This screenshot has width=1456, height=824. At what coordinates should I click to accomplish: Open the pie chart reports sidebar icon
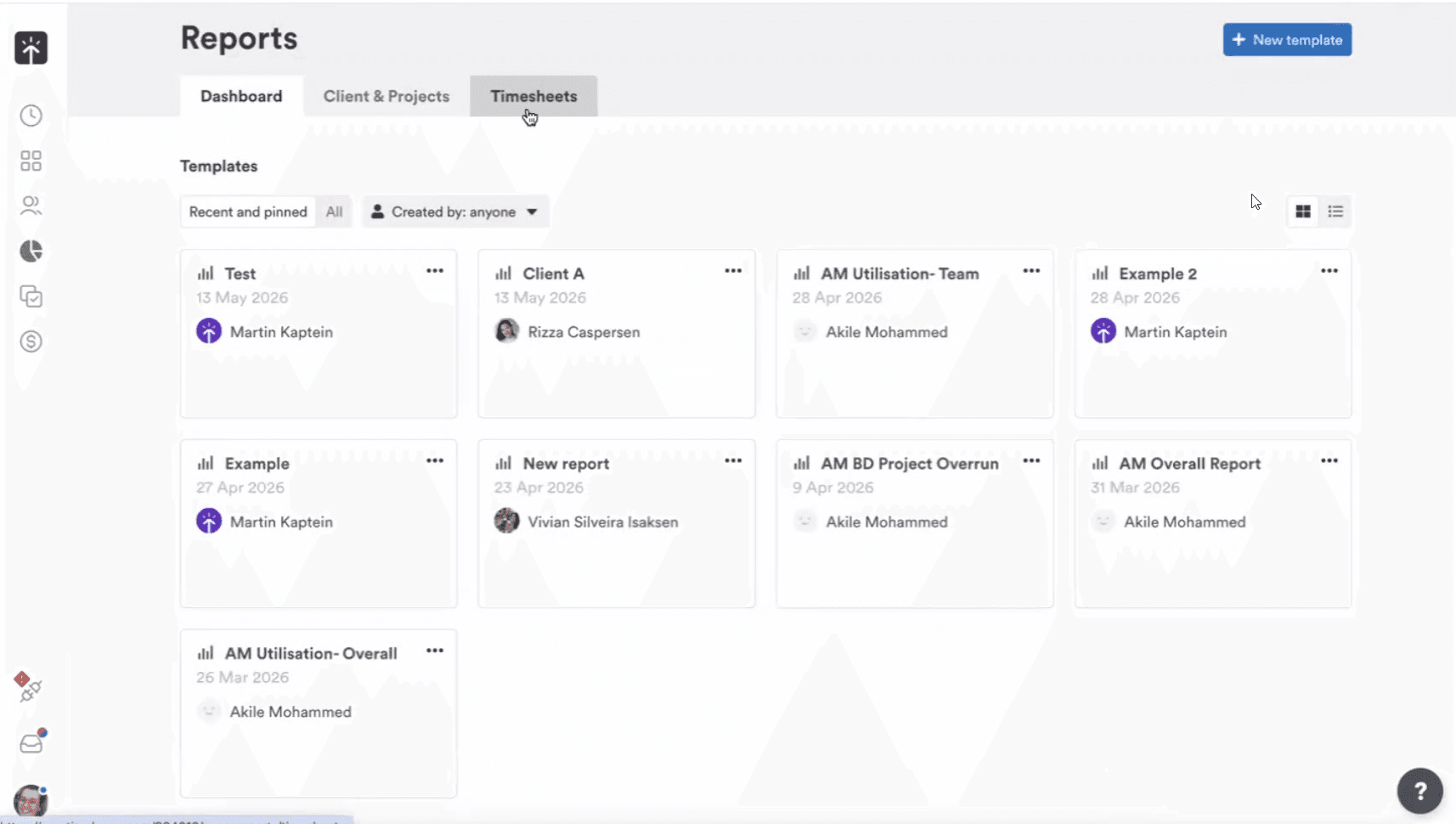[31, 251]
